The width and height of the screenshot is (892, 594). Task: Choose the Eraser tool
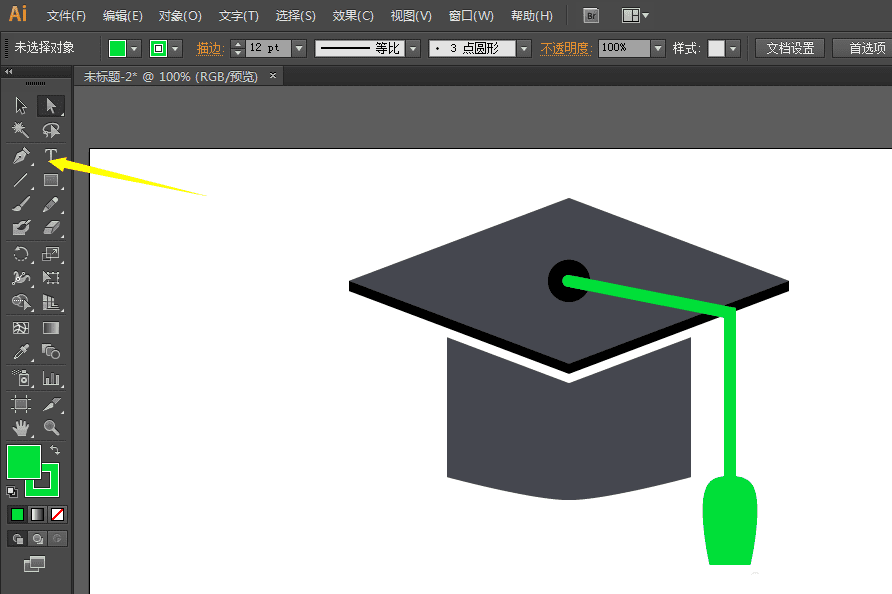[x=51, y=229]
